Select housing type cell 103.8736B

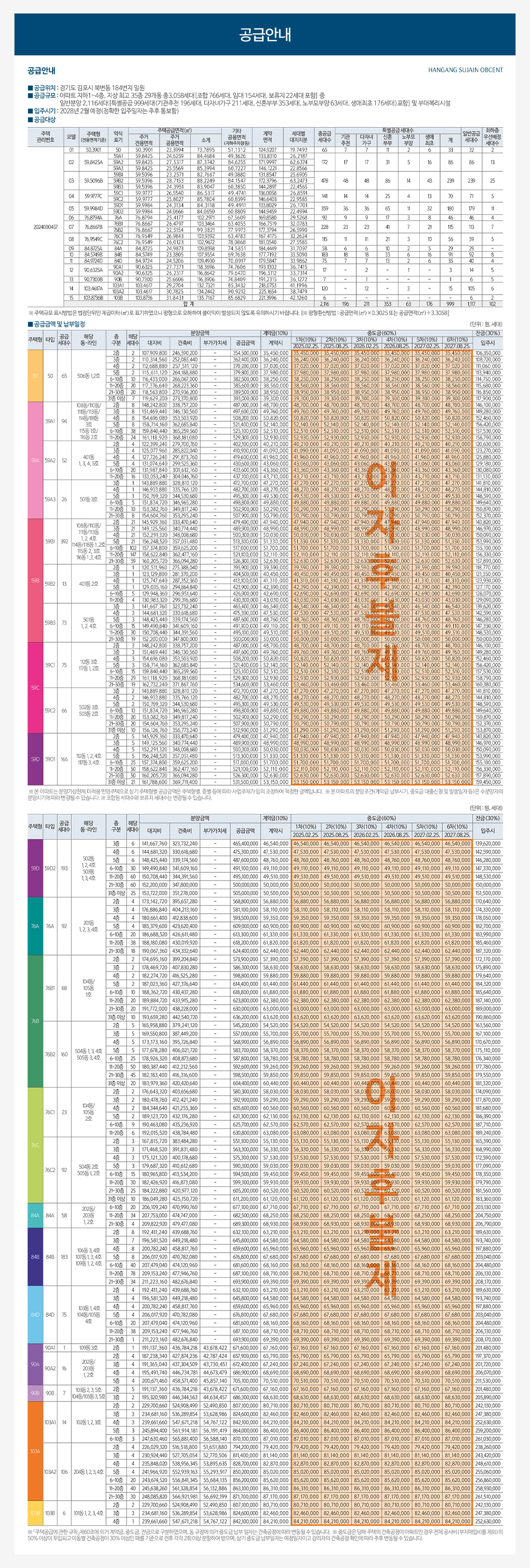pyautogui.click(x=93, y=298)
